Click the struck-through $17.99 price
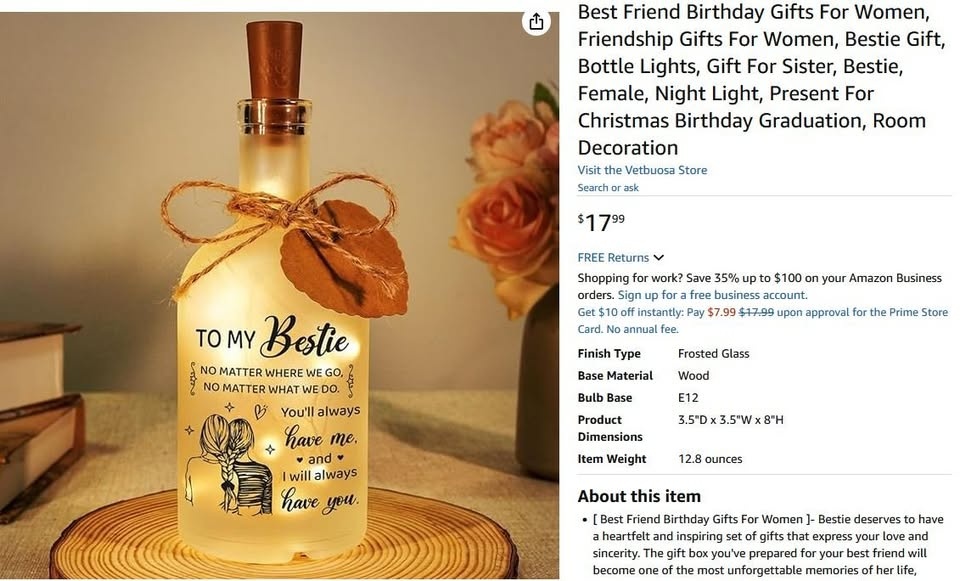The width and height of the screenshot is (960, 581). [x=756, y=312]
